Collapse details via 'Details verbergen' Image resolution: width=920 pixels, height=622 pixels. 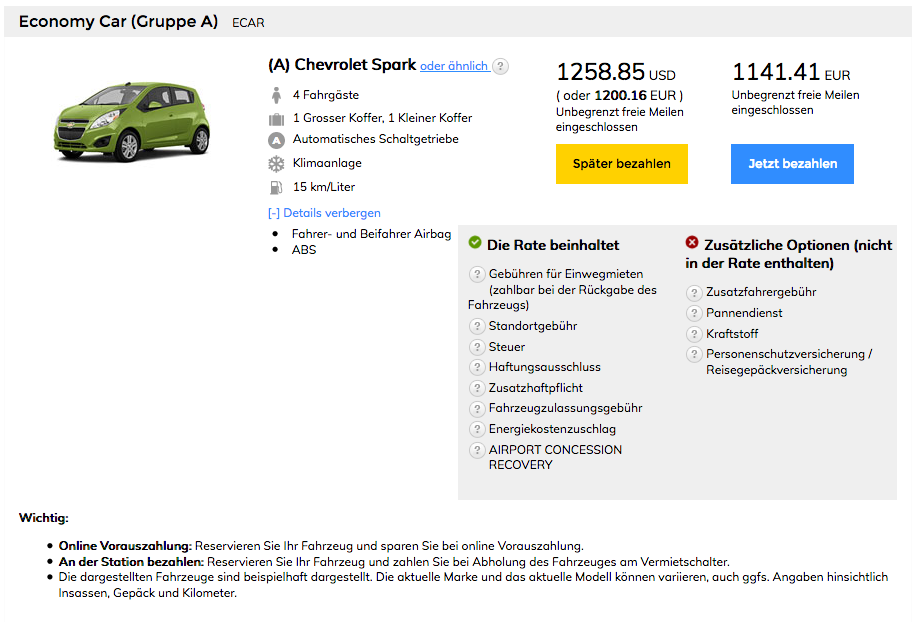coord(324,213)
